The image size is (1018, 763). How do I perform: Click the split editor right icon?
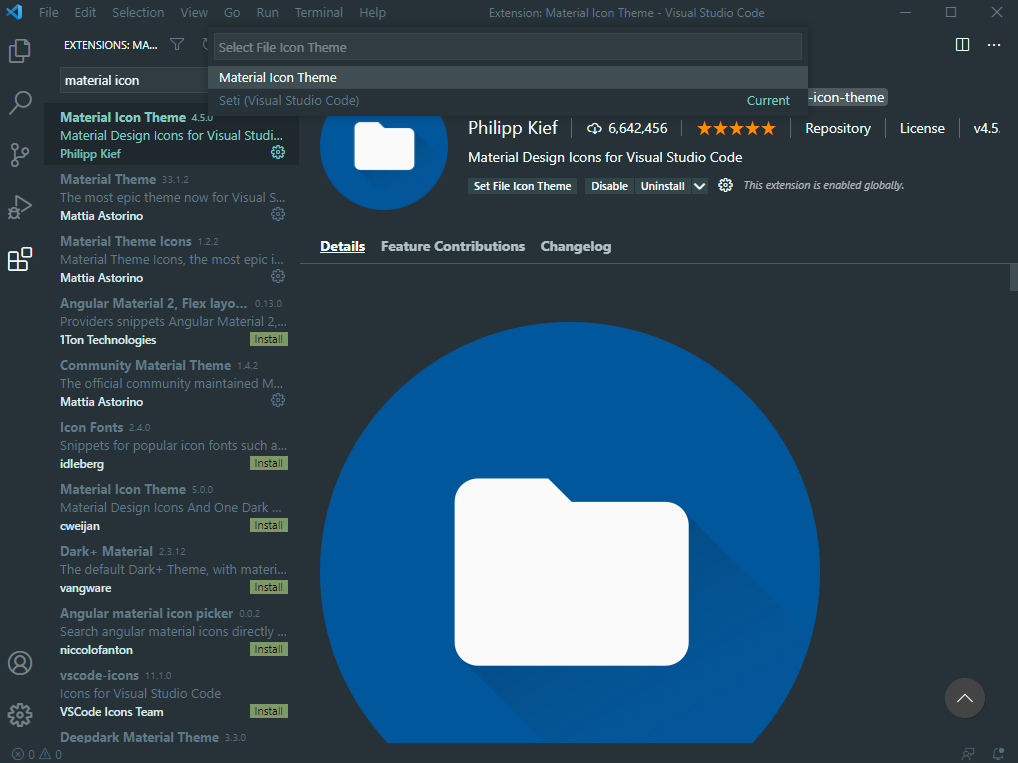(x=962, y=44)
